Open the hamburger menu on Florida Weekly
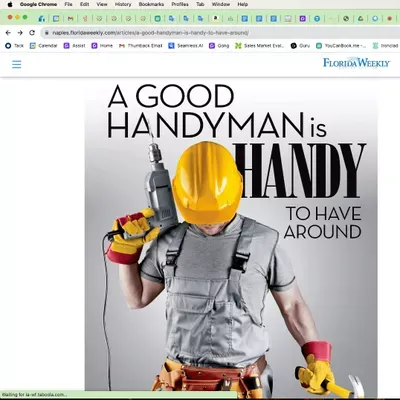400x400 pixels. click(x=17, y=64)
